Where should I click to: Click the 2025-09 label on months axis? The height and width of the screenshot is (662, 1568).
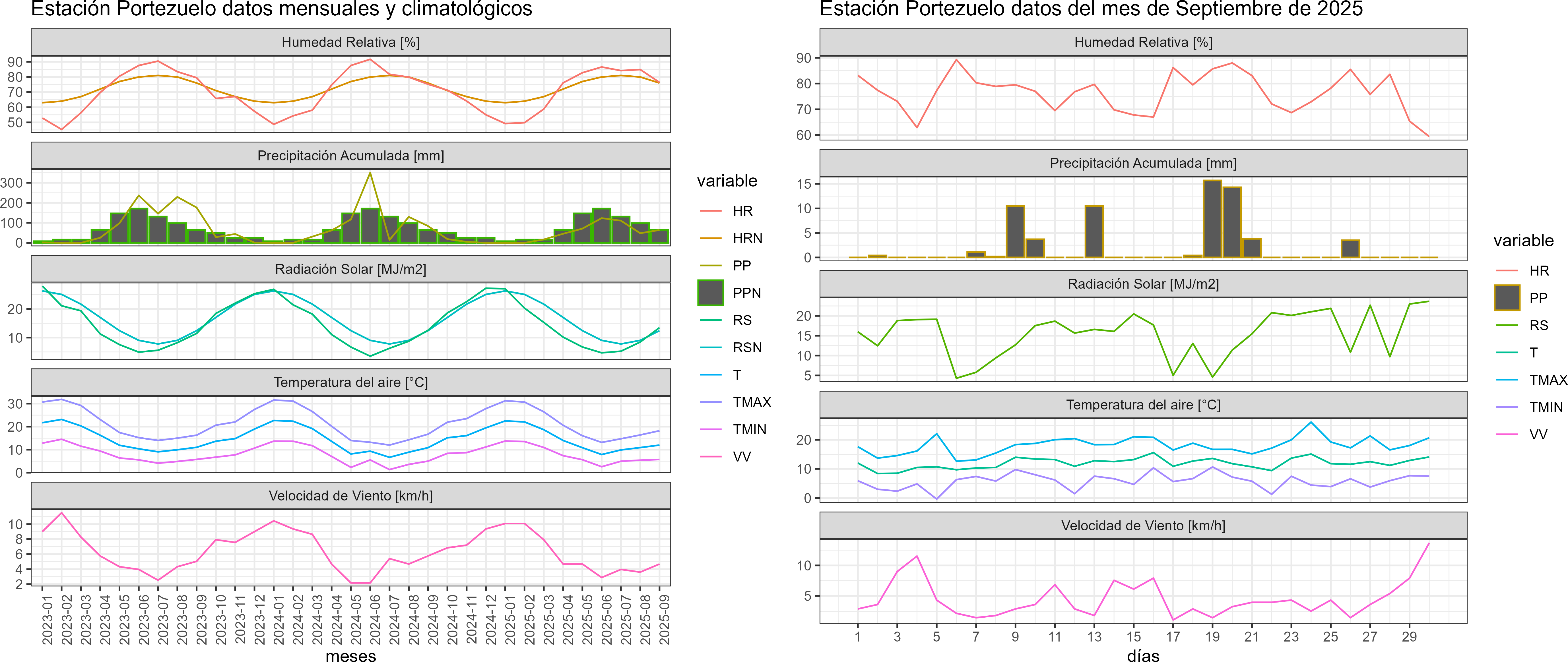pyautogui.click(x=665, y=619)
